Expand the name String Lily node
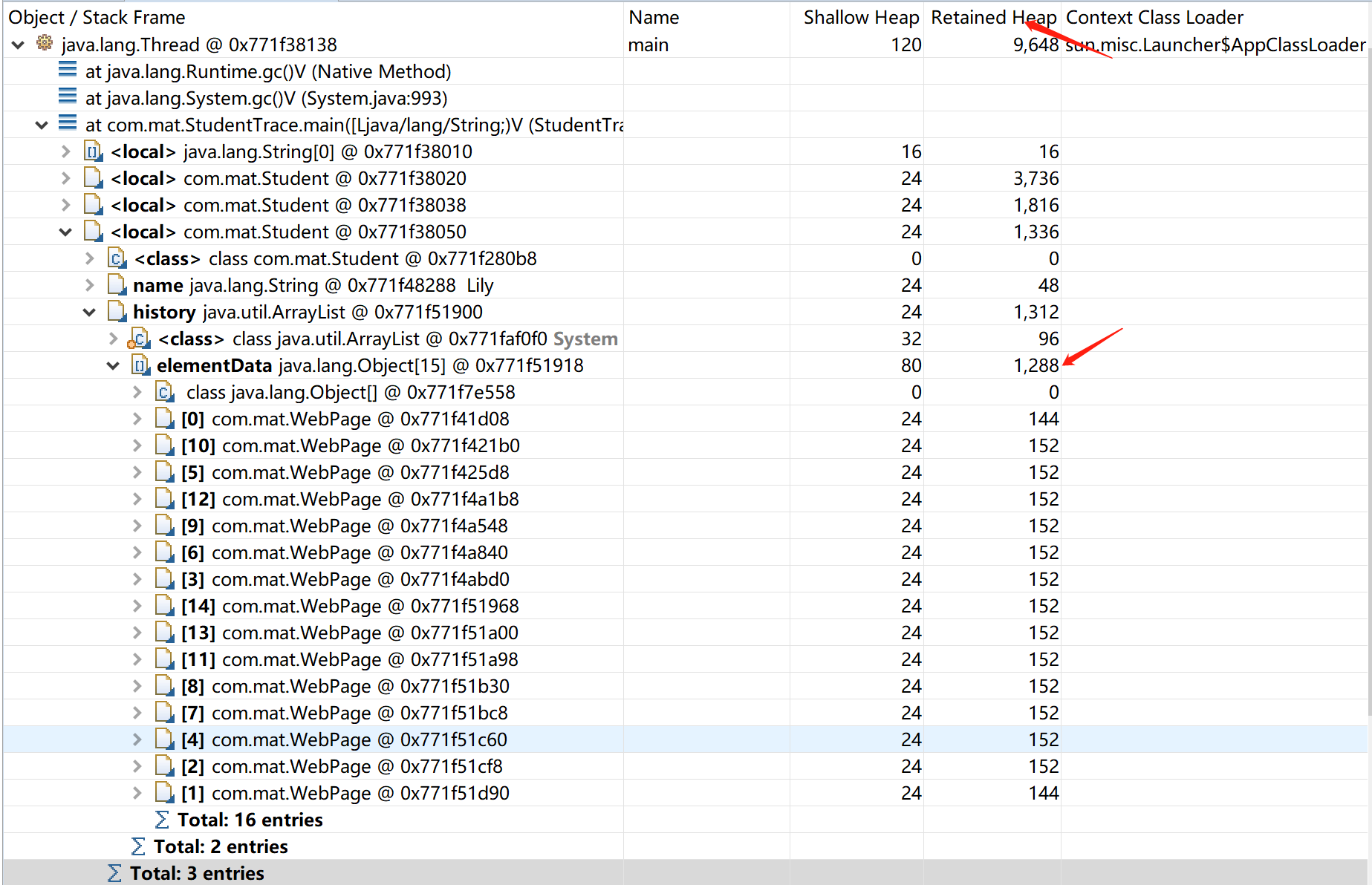 (90, 285)
